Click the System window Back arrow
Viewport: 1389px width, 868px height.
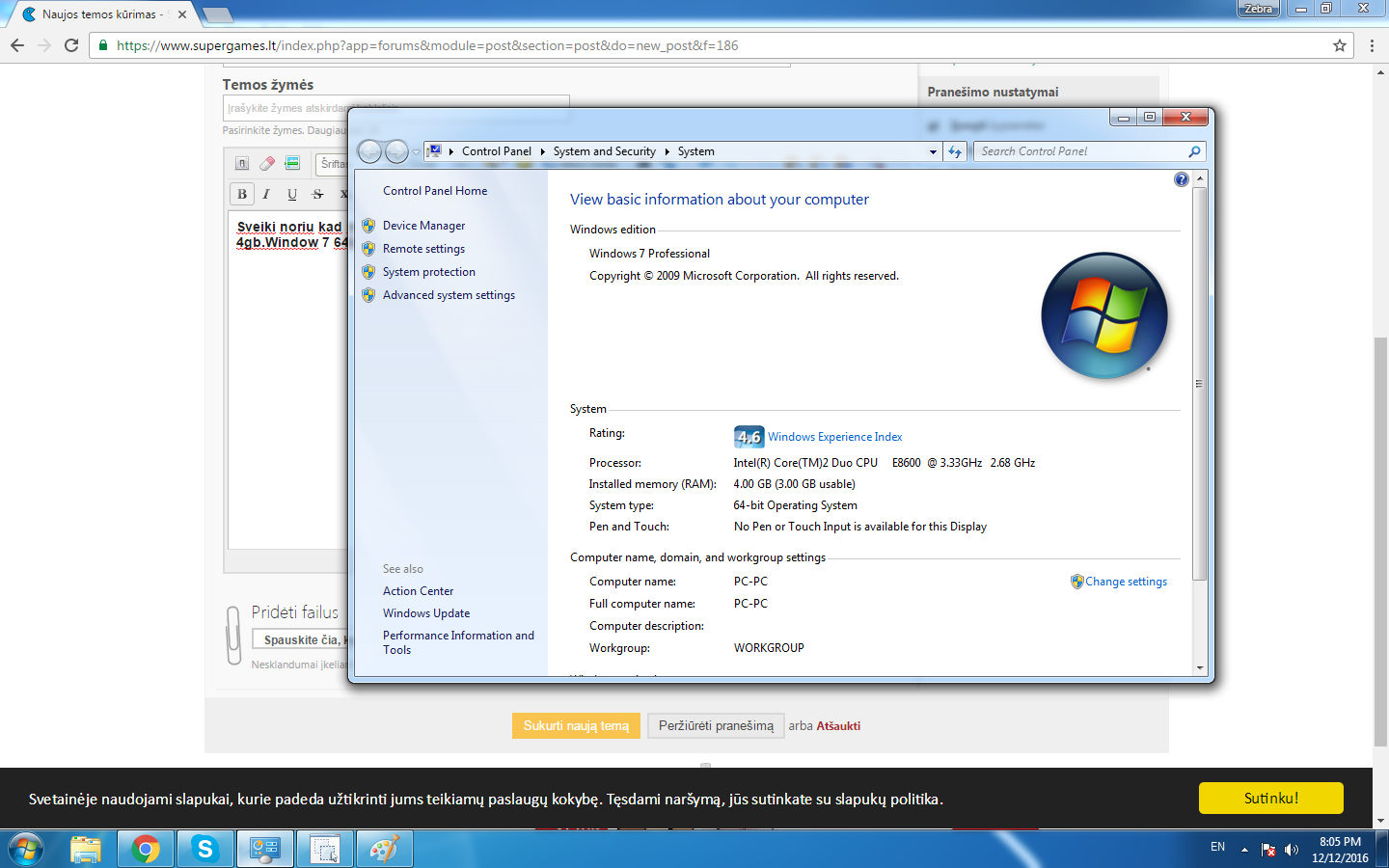tap(369, 151)
